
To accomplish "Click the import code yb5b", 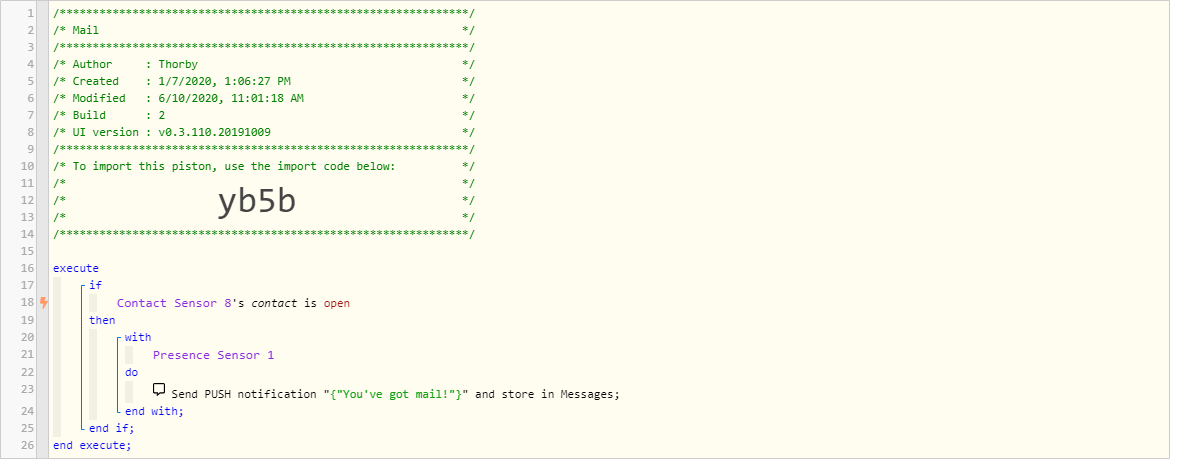I will pos(257,201).
